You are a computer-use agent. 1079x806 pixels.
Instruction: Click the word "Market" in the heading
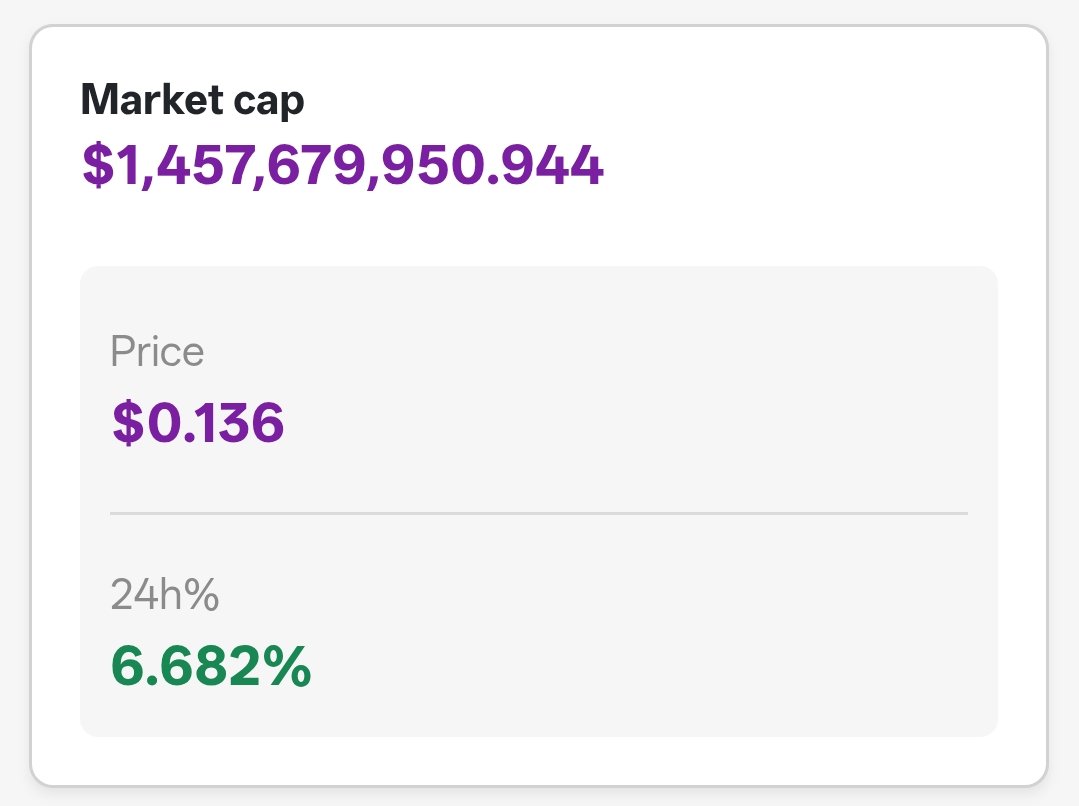(152, 99)
